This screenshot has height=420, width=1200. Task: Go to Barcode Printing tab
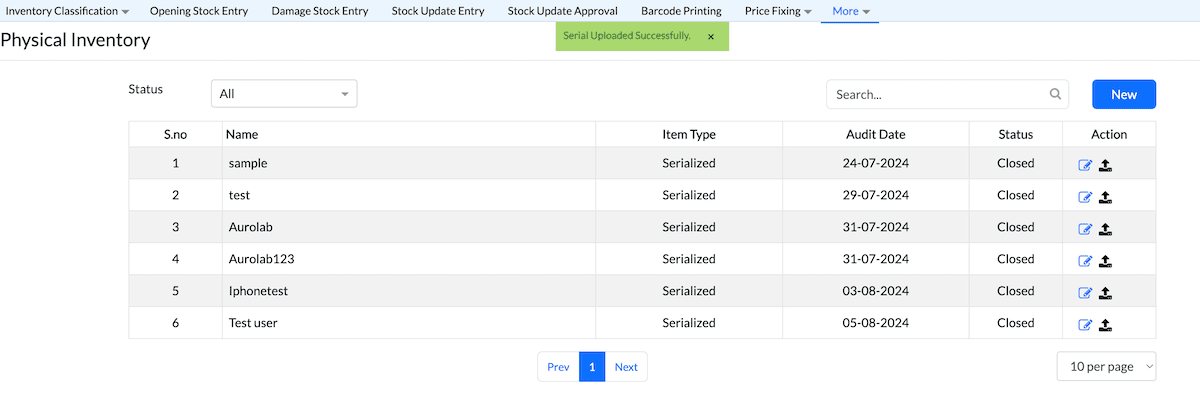click(x=681, y=11)
